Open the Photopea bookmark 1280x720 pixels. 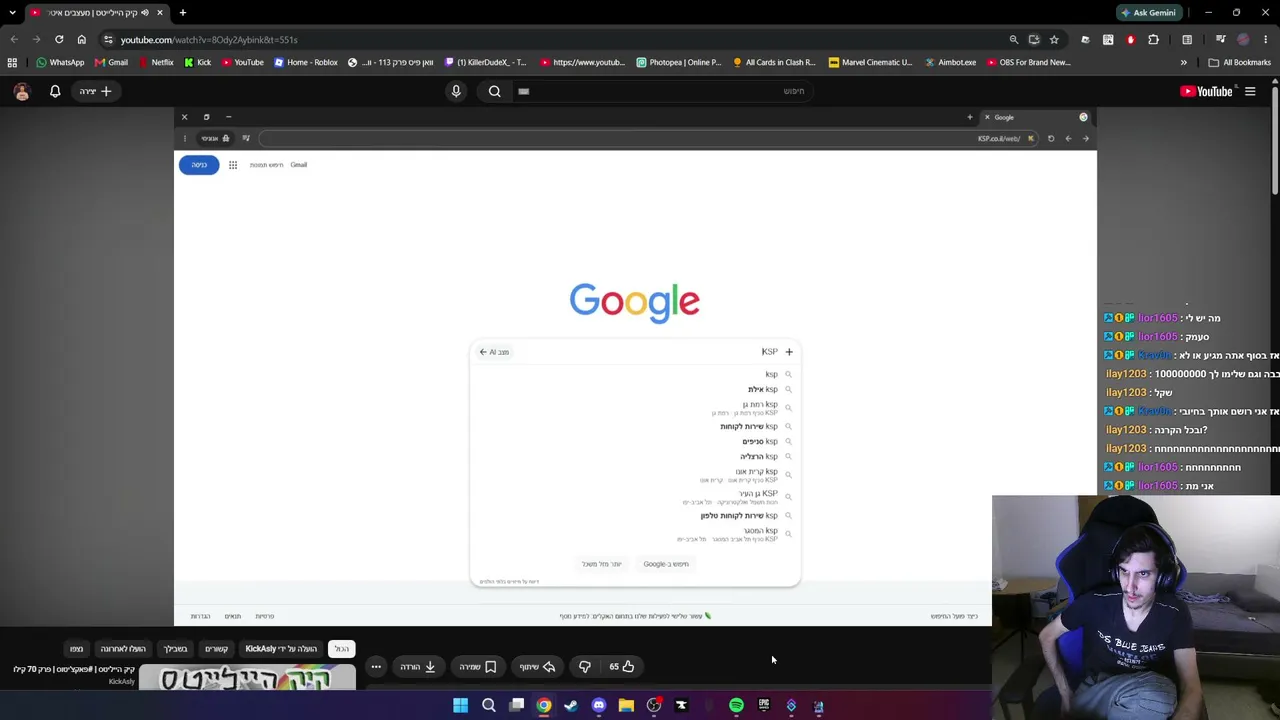678,62
